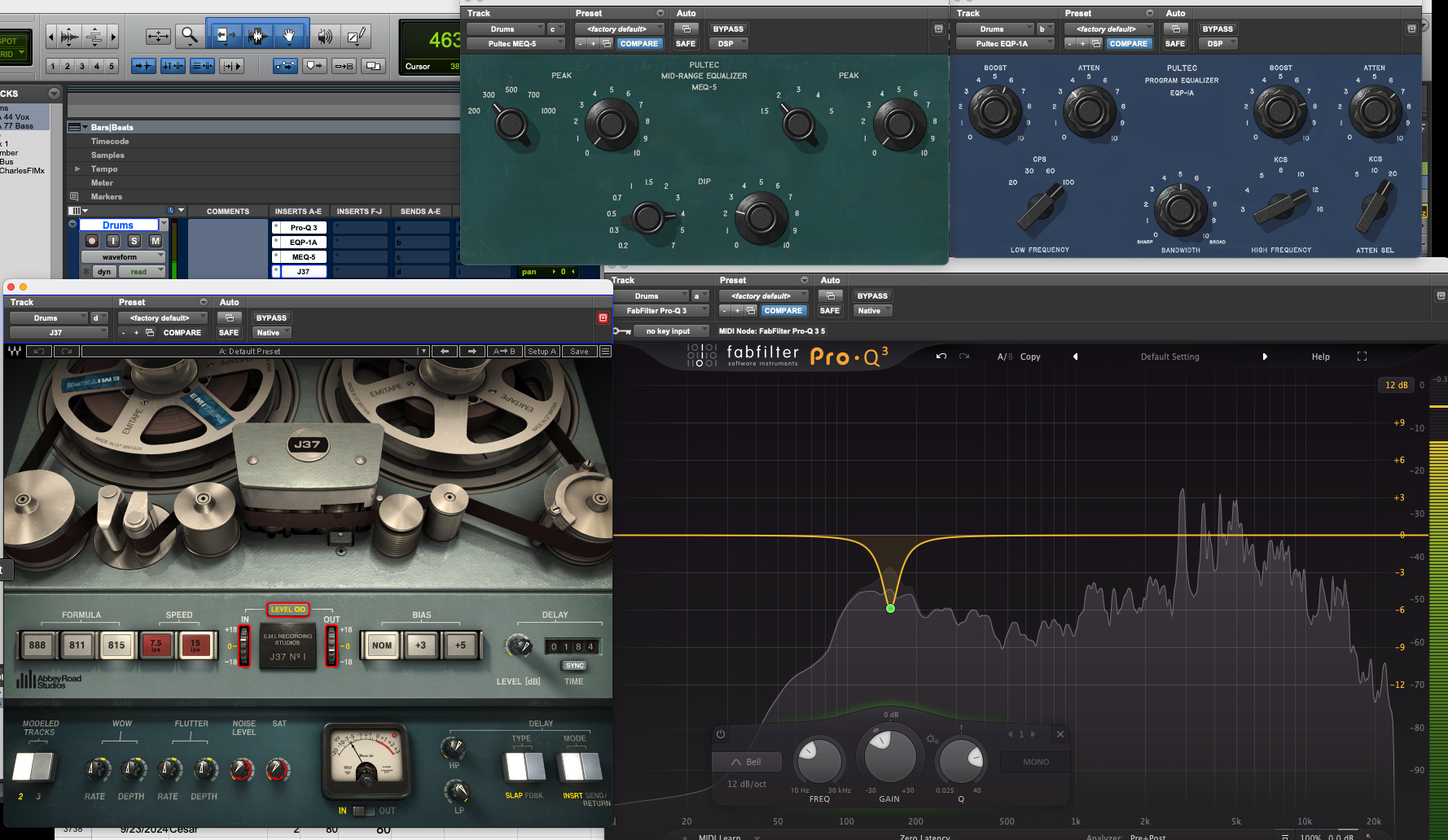
Task: Open the EQP-1A insert slot
Action: 304,243
